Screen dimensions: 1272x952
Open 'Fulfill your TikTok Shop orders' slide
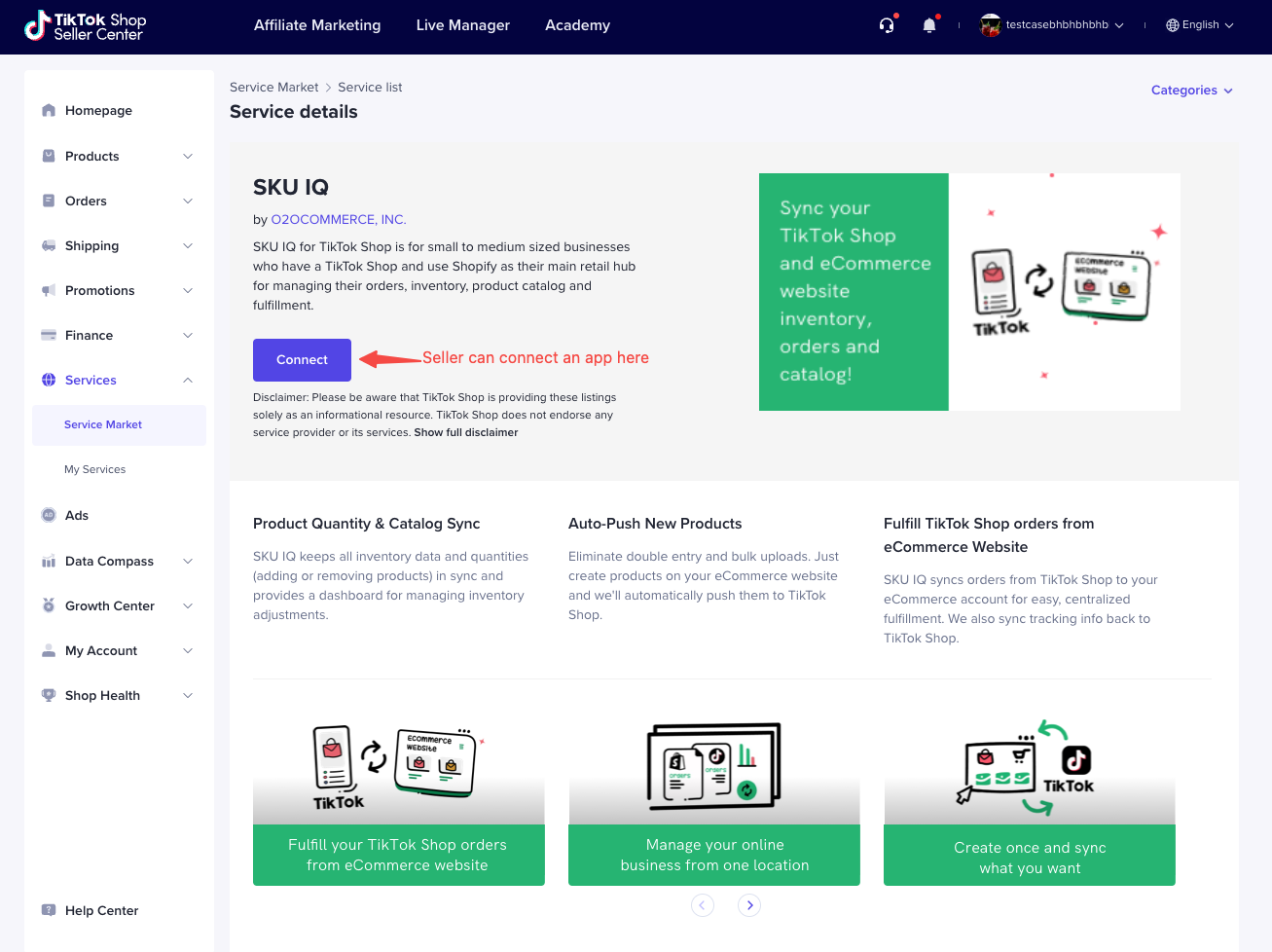coord(399,802)
